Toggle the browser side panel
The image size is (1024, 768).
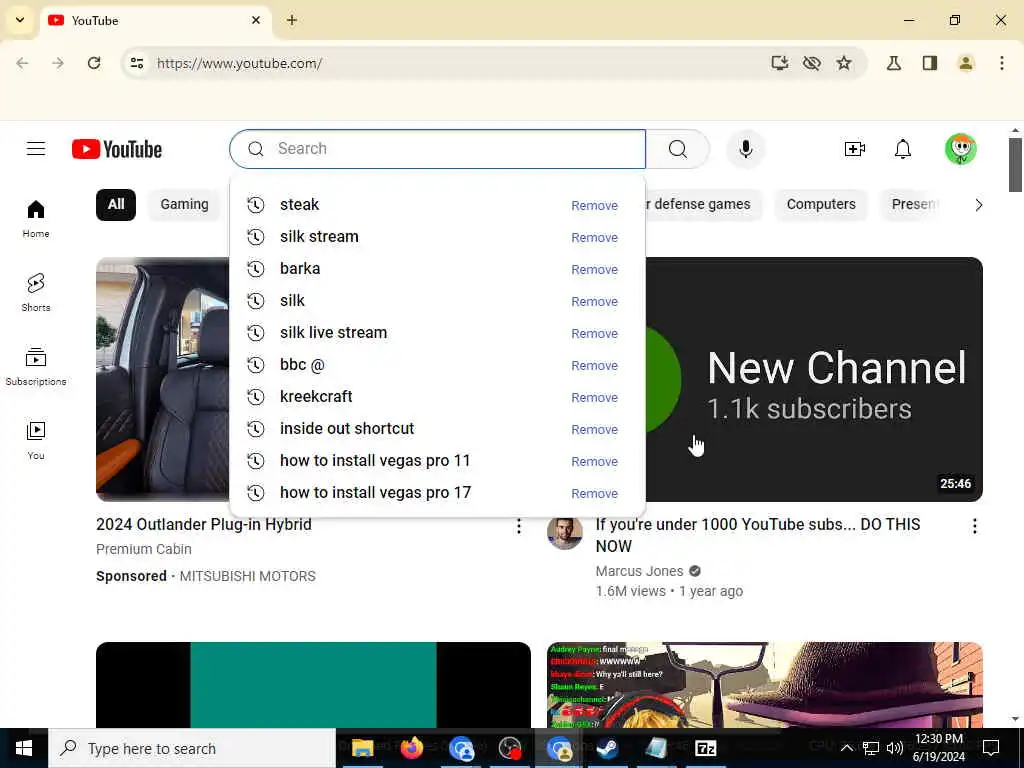click(929, 63)
